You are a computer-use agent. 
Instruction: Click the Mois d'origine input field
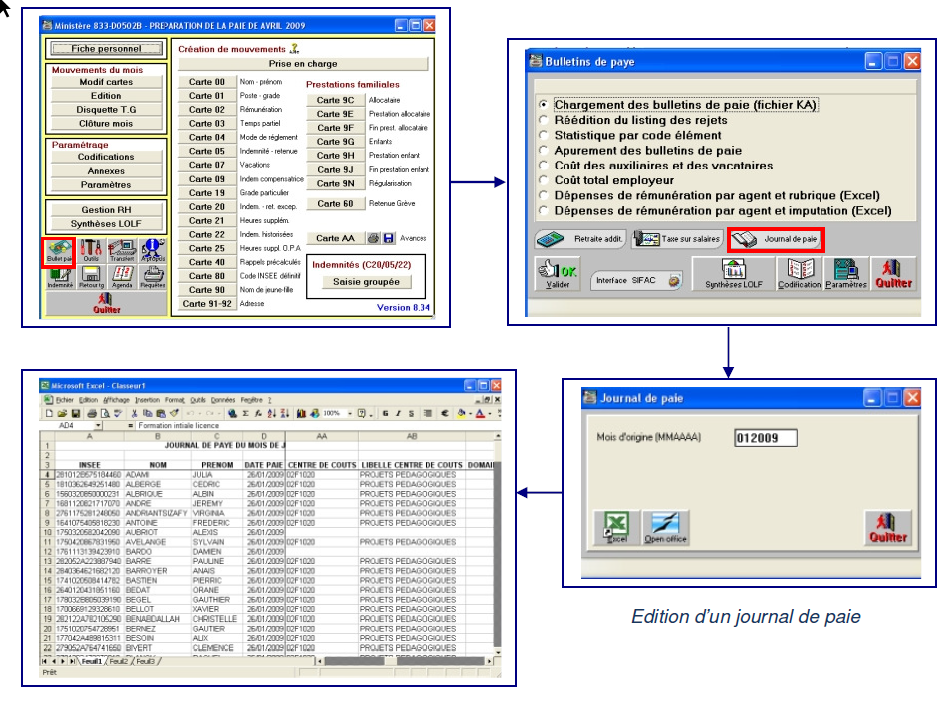(765, 438)
